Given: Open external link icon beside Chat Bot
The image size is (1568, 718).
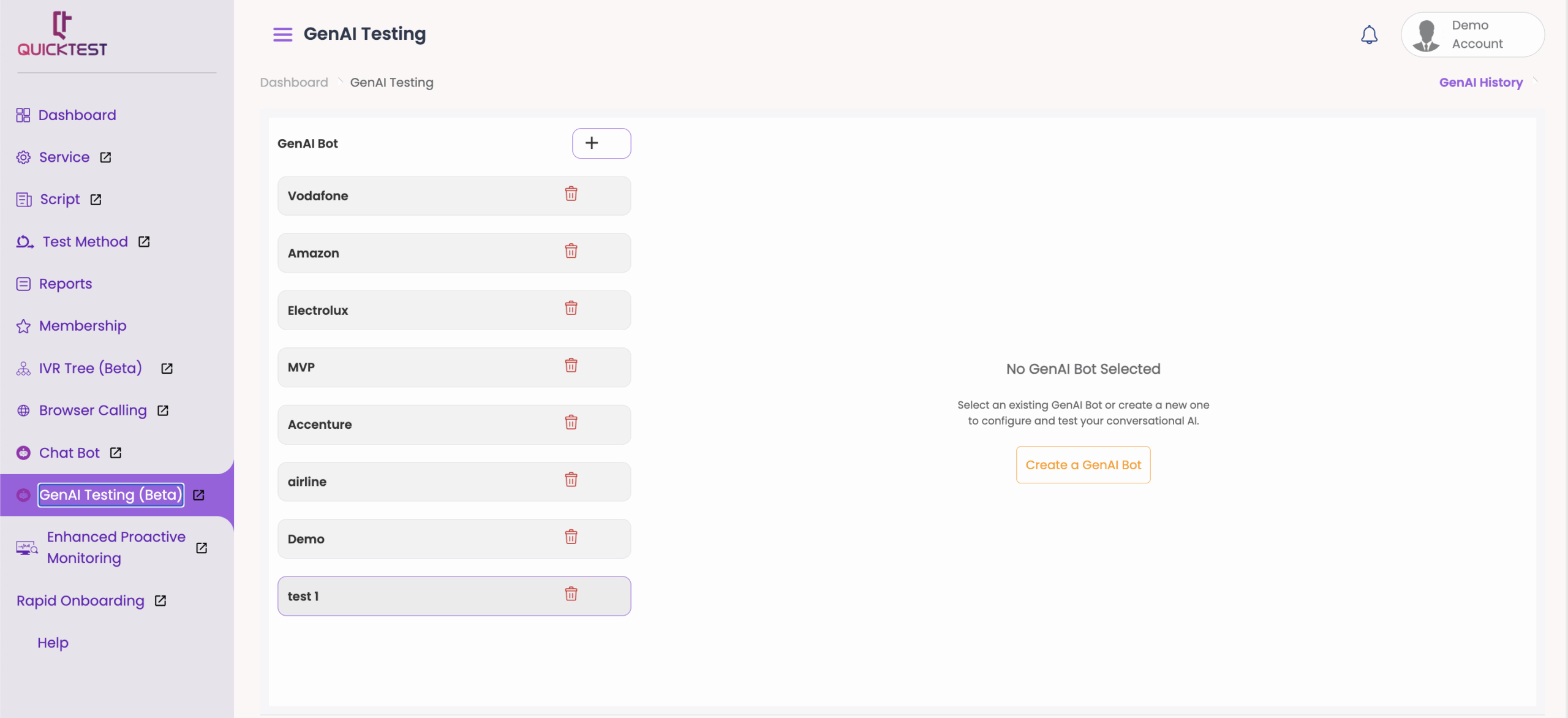Looking at the screenshot, I should coord(116,453).
